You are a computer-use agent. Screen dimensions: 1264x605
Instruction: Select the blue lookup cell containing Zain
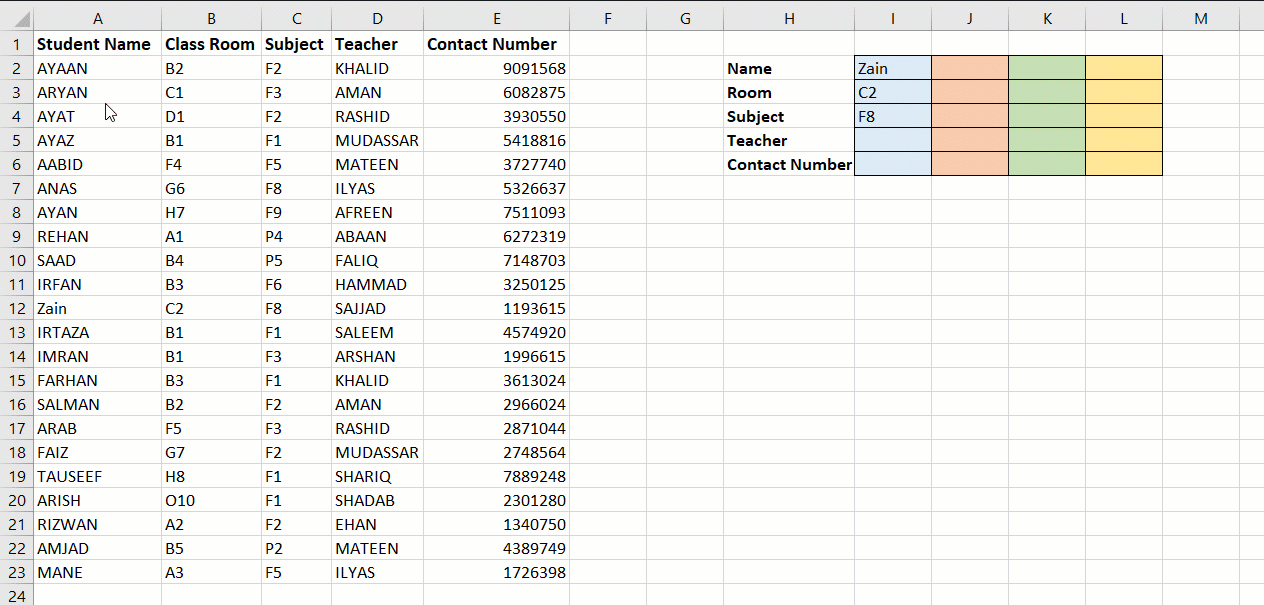click(x=893, y=68)
